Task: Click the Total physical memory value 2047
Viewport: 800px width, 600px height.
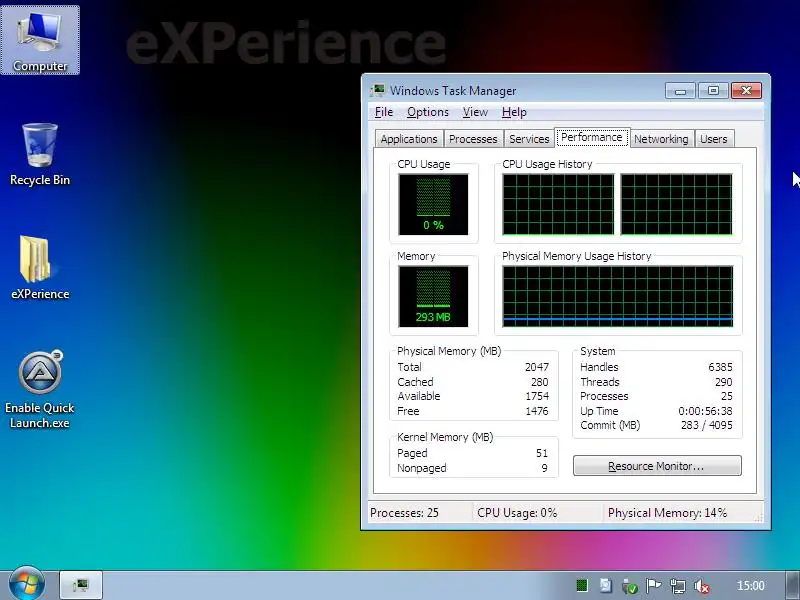Action: (537, 367)
